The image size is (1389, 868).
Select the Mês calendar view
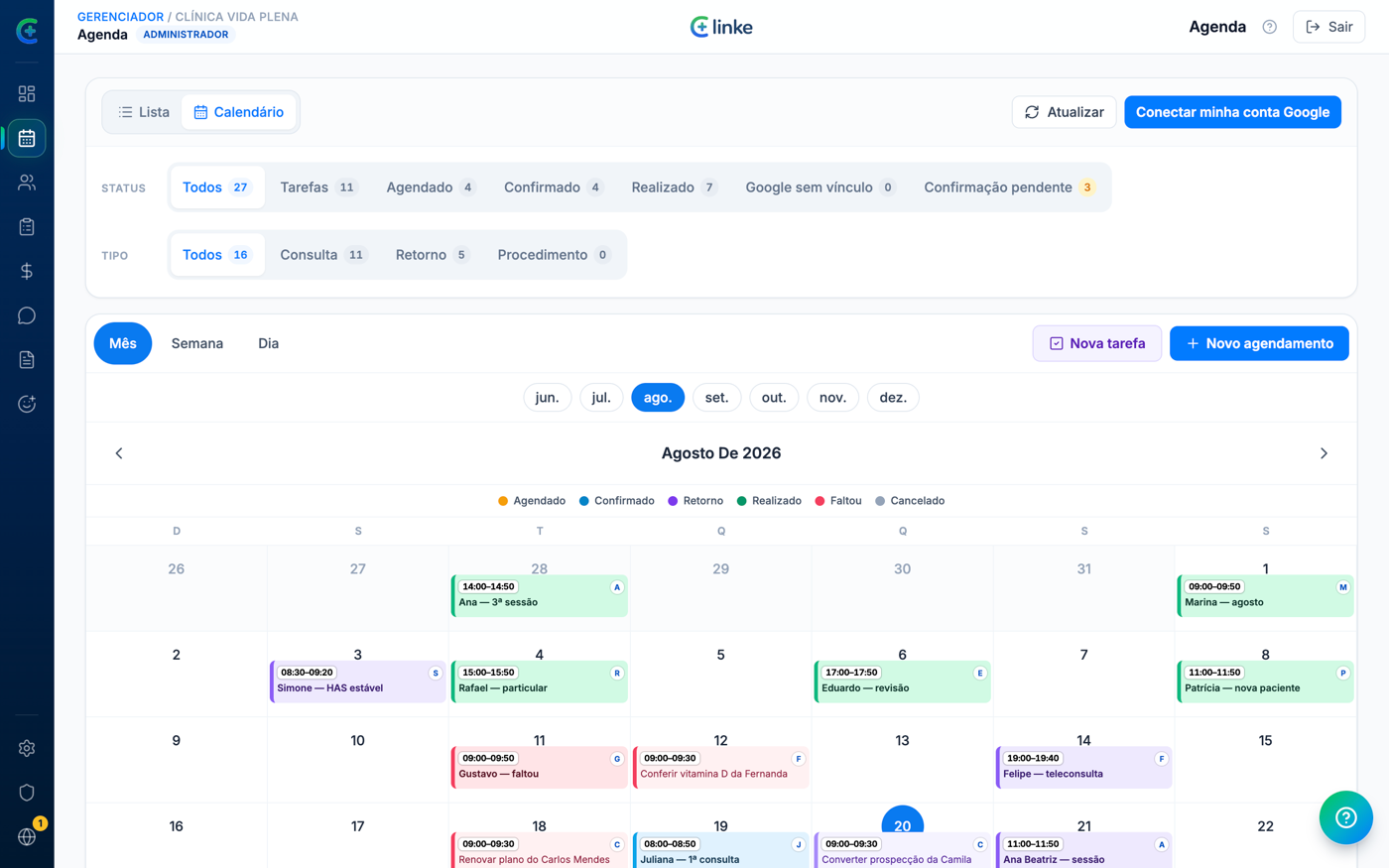(x=123, y=343)
